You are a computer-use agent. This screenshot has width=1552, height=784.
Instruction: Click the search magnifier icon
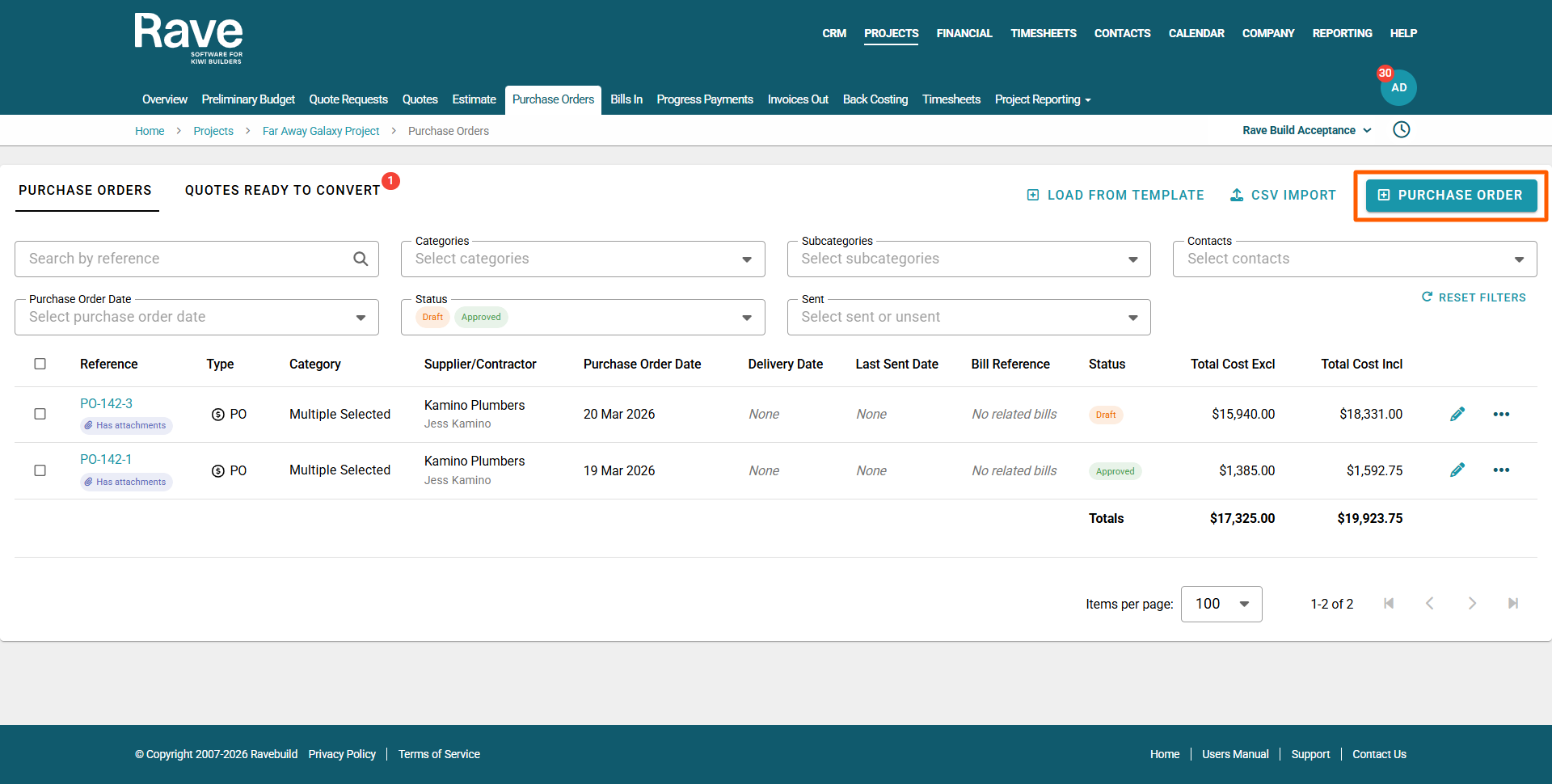pyautogui.click(x=361, y=259)
